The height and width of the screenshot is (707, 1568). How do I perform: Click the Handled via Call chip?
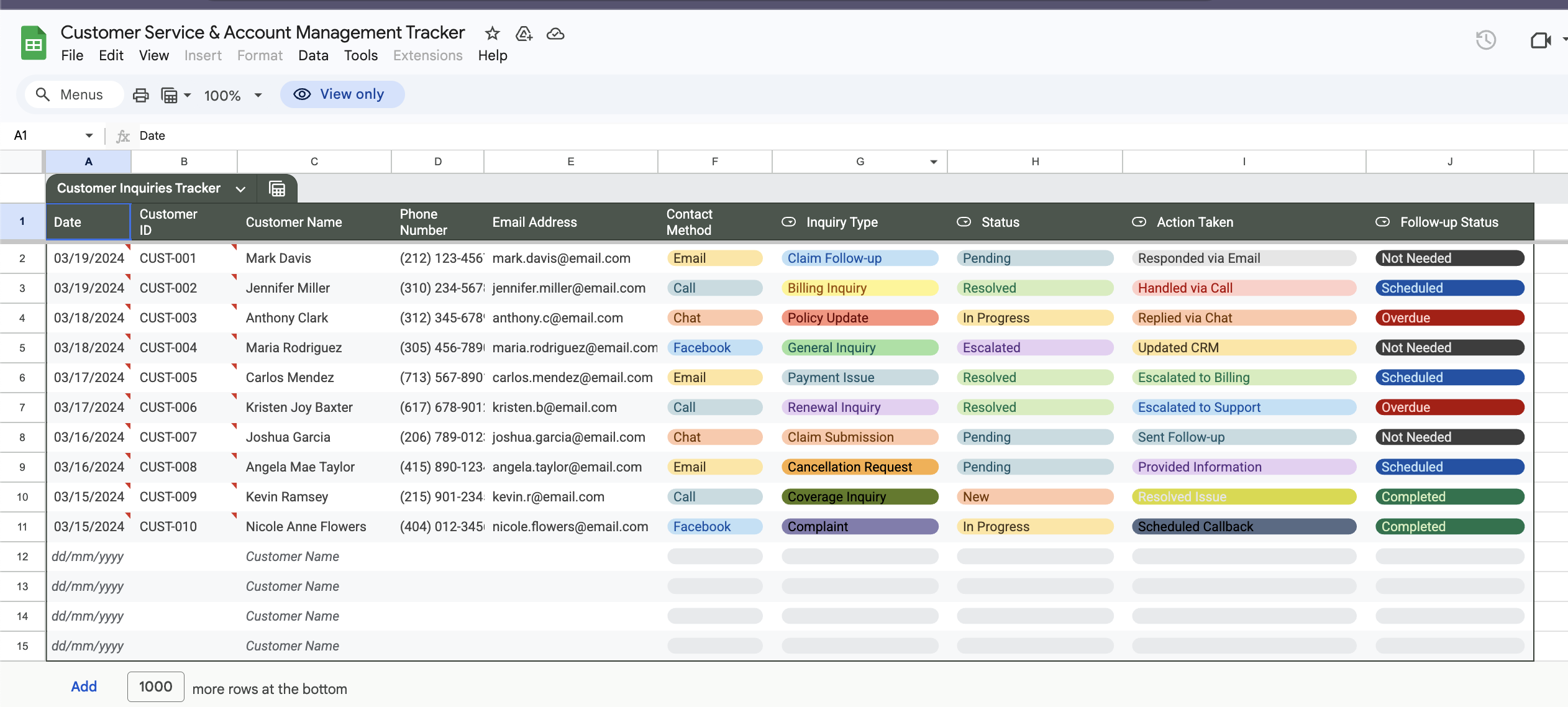click(x=1244, y=288)
